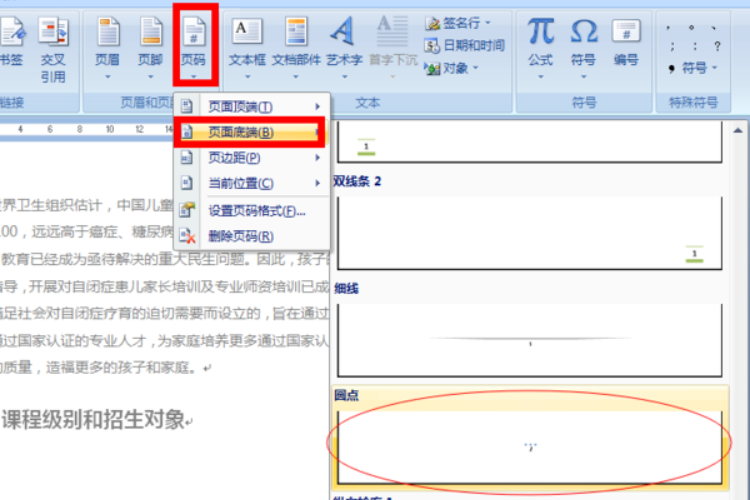The height and width of the screenshot is (500, 750).
Task: Expand the 页脚 footer dropdown arrow
Action: point(151,77)
